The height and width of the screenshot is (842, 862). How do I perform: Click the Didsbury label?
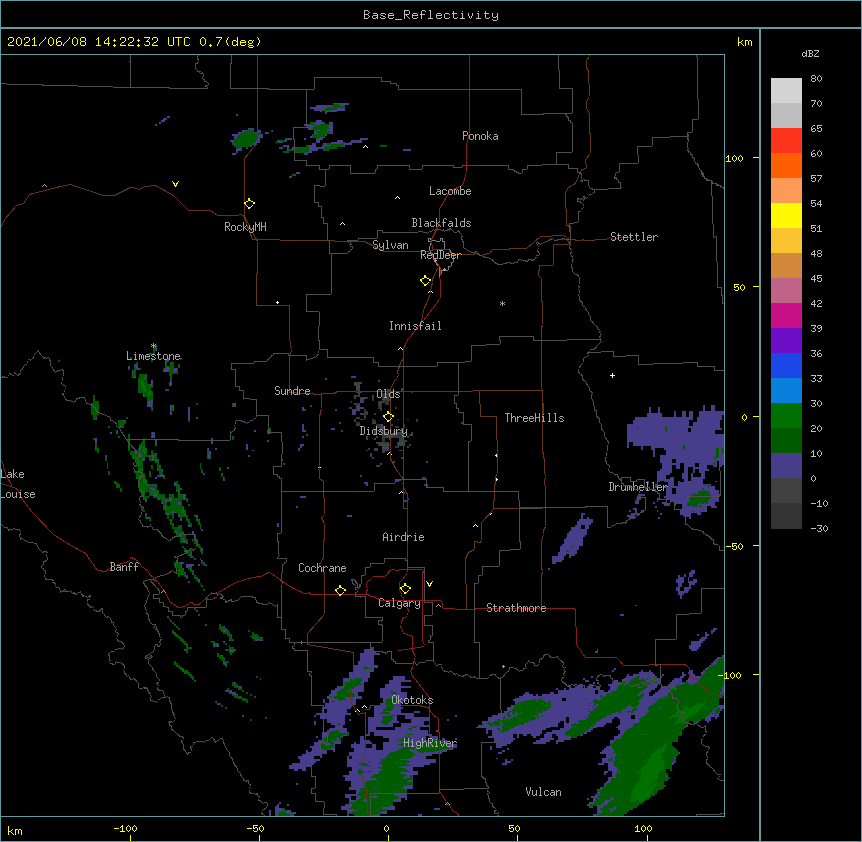[x=384, y=431]
